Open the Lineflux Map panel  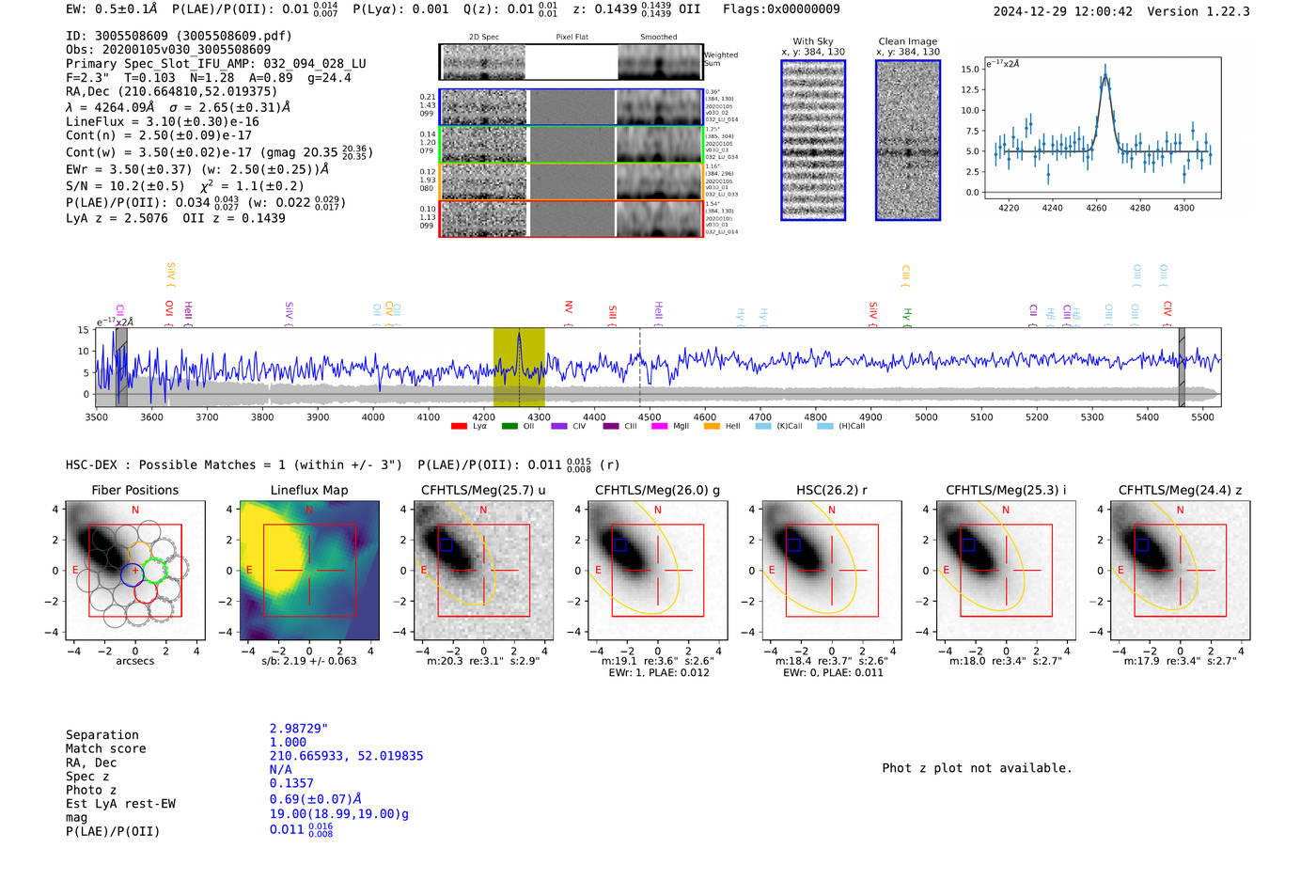309,570
